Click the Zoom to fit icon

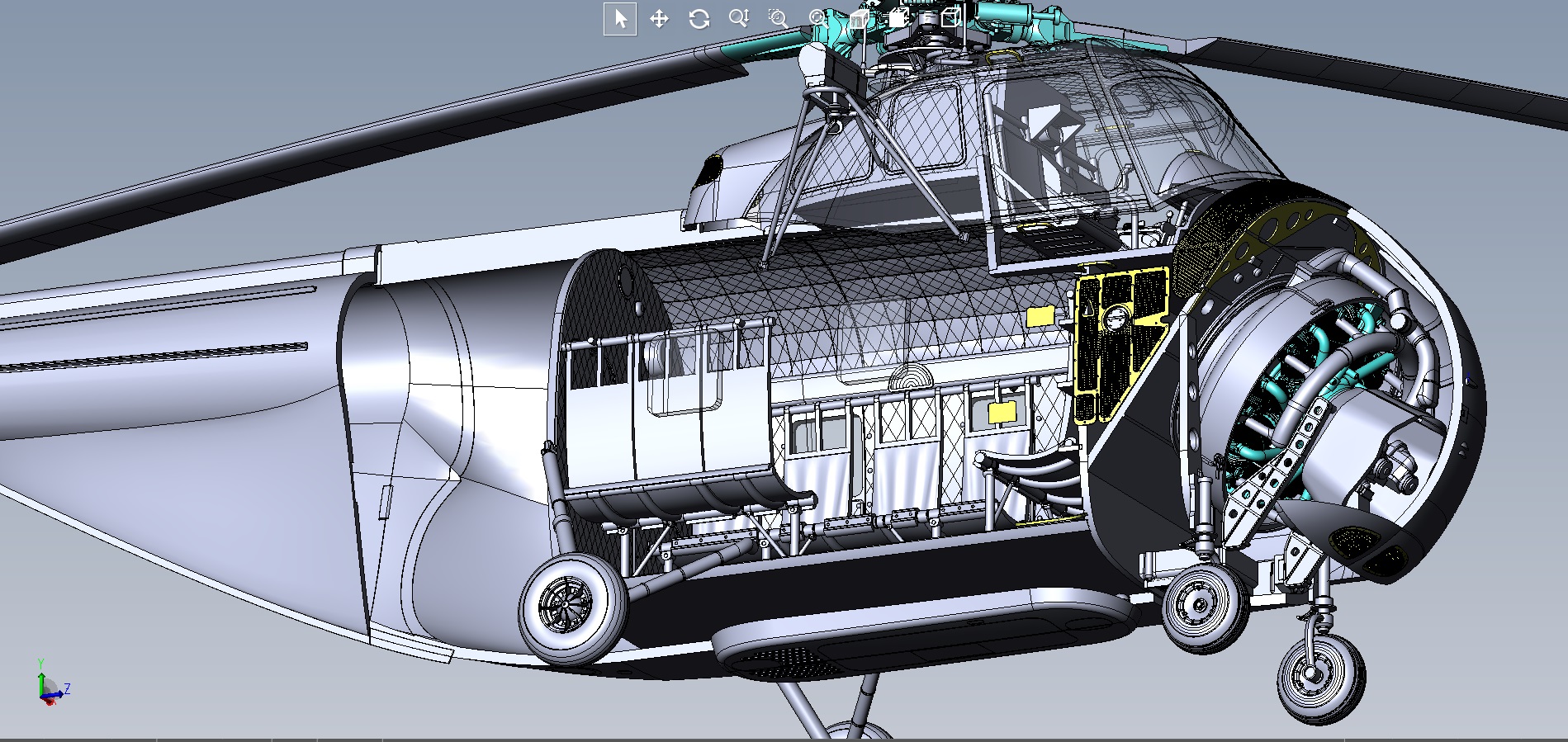(x=817, y=18)
